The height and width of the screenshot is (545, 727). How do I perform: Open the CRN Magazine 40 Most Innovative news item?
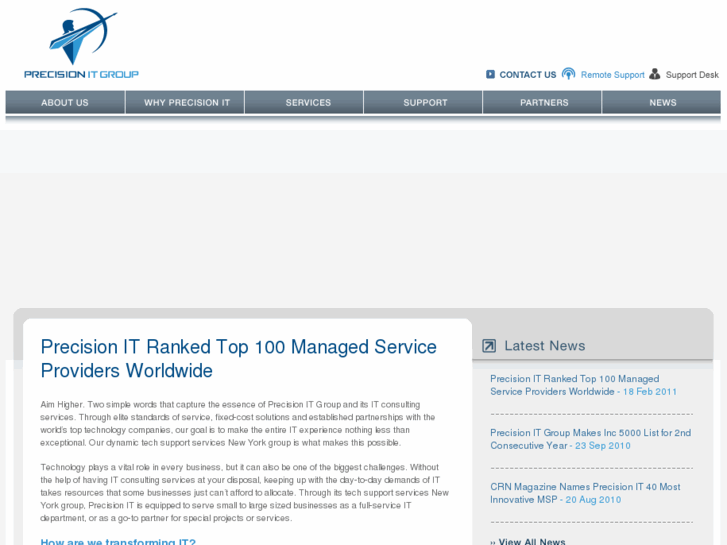point(585,493)
